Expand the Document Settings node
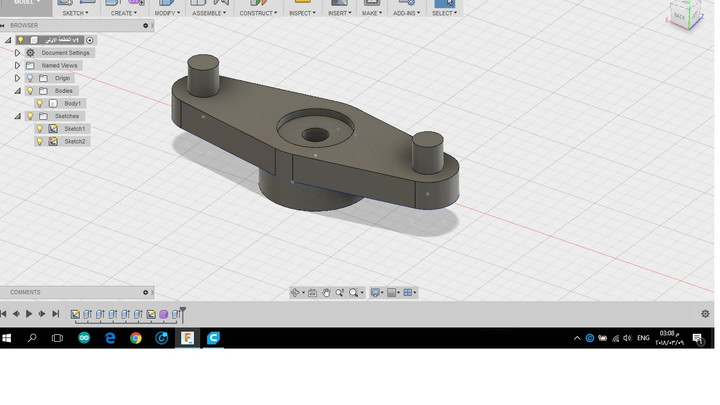Image resolution: width=720 pixels, height=405 pixels. point(17,53)
